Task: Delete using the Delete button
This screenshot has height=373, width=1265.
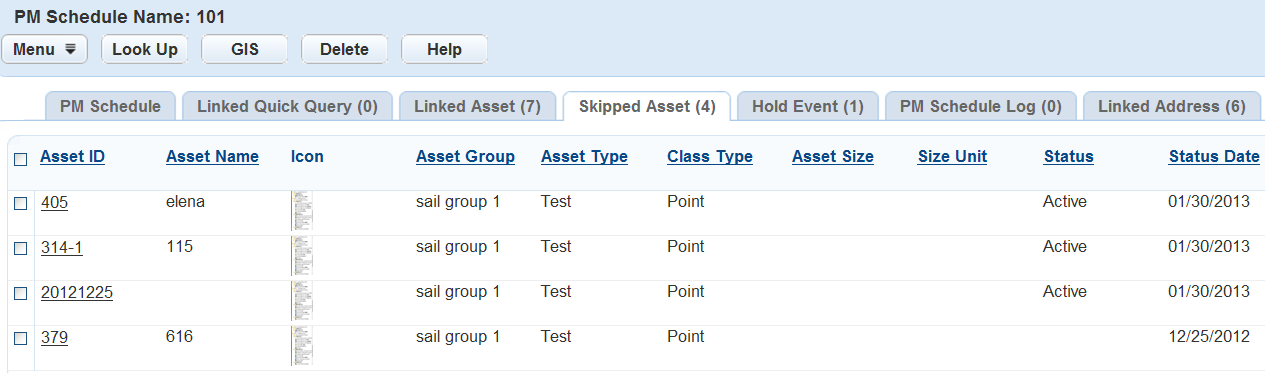Action: (x=345, y=49)
